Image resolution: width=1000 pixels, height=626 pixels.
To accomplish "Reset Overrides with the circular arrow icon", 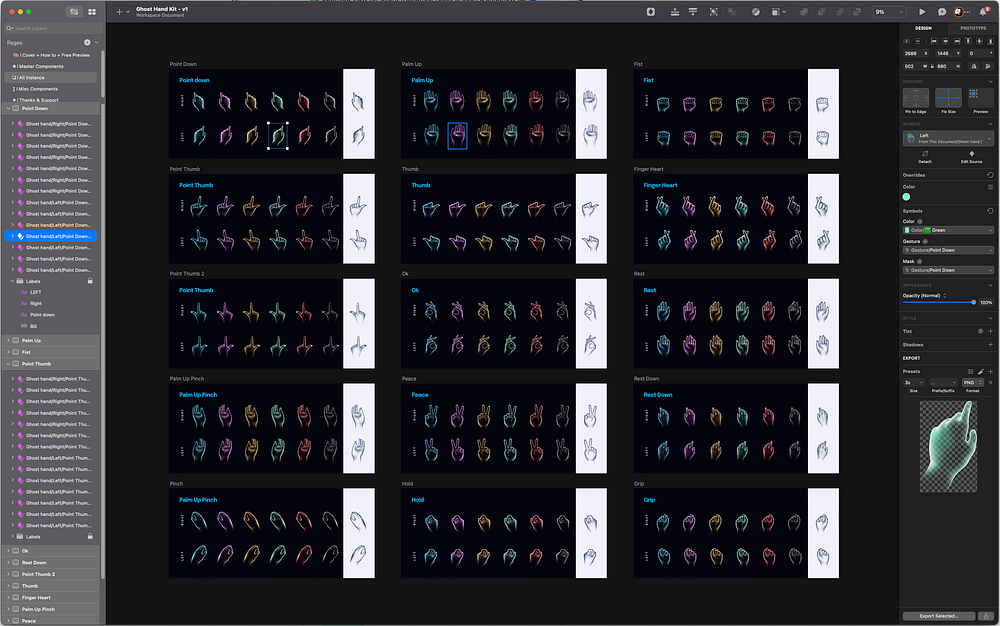I will [x=990, y=175].
